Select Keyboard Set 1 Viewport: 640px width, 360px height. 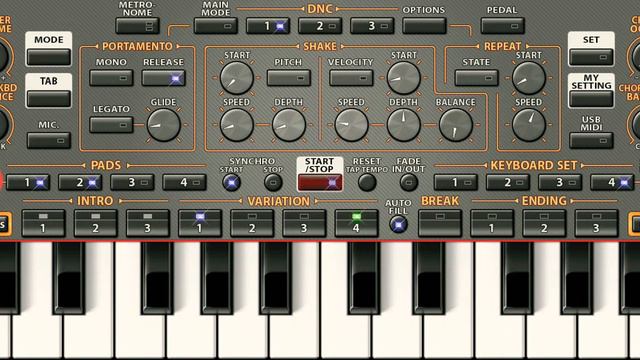[x=456, y=182]
